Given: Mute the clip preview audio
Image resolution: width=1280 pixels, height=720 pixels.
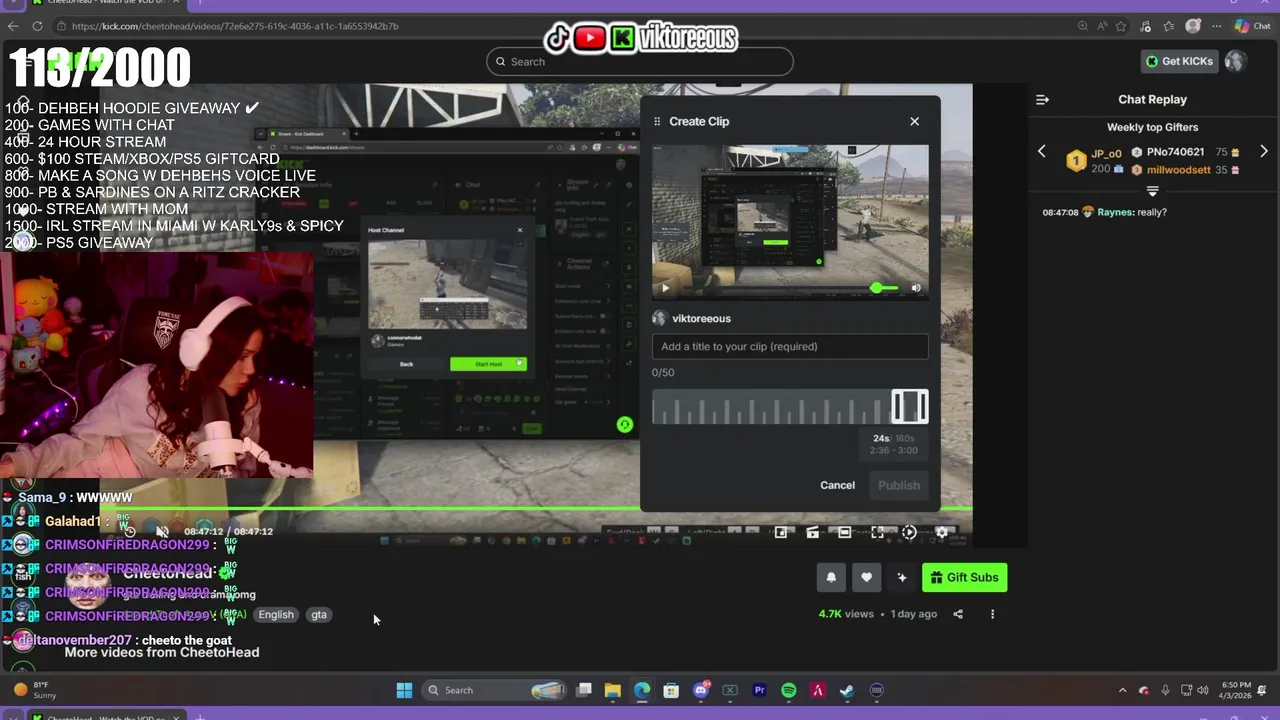Looking at the screenshot, I should pos(916,288).
